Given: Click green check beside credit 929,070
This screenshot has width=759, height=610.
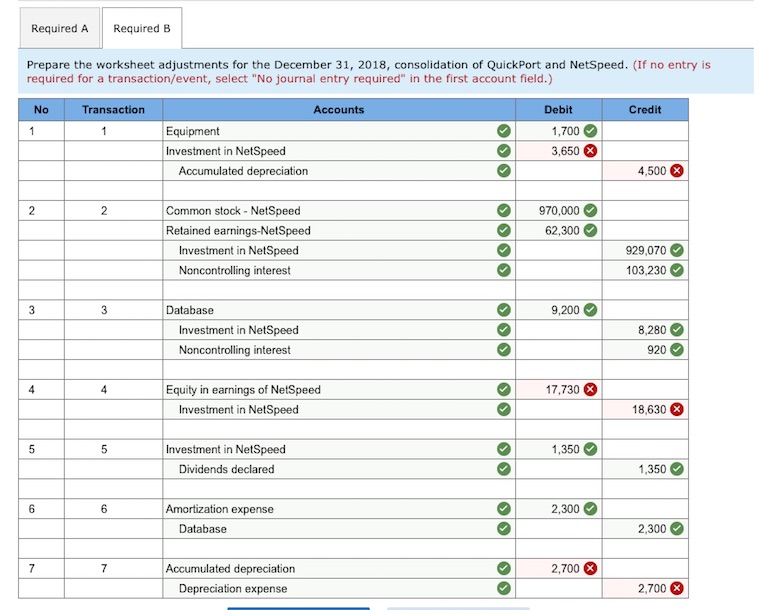Looking at the screenshot, I should pyautogui.click(x=677, y=250).
